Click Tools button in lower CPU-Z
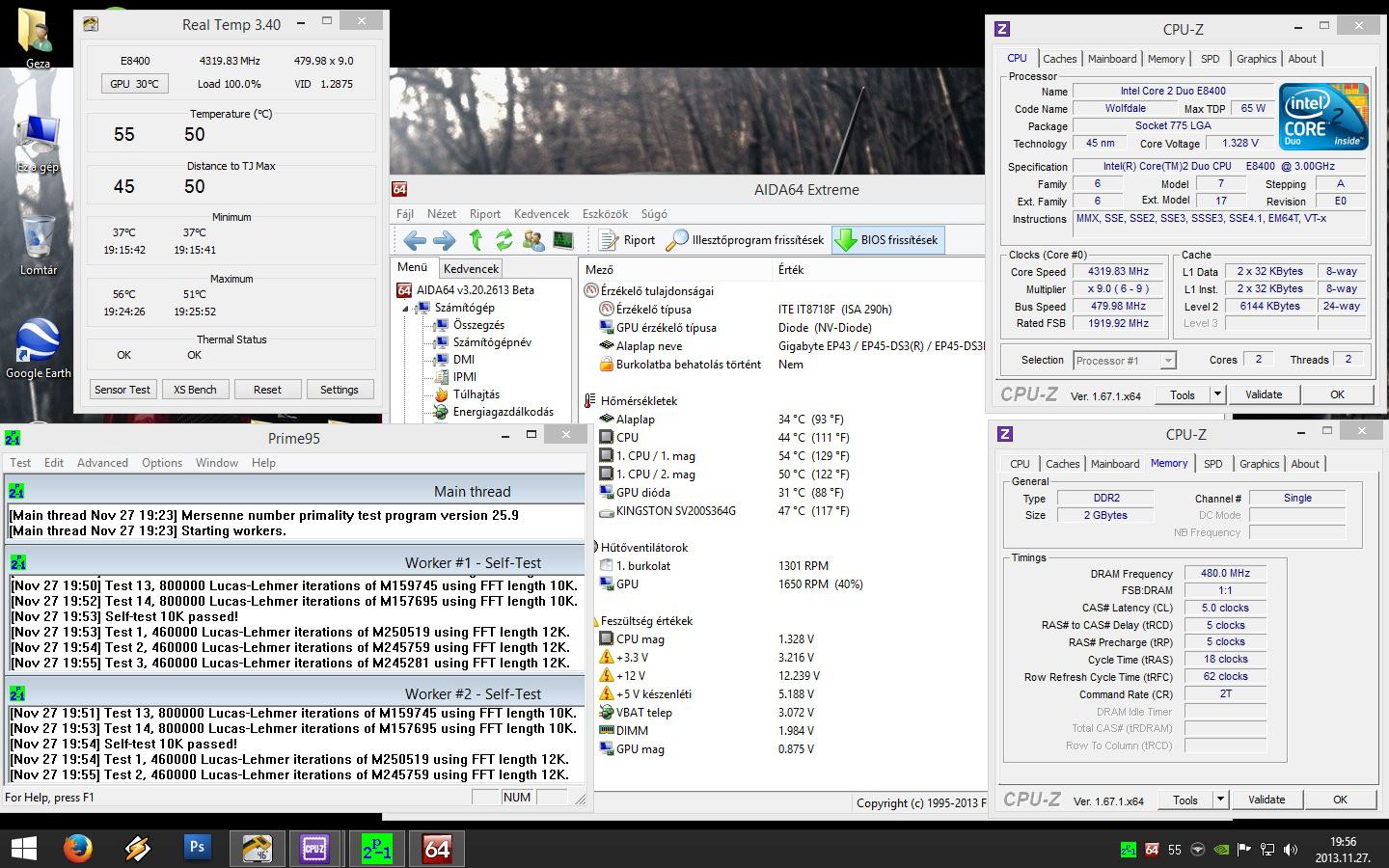 click(1185, 800)
